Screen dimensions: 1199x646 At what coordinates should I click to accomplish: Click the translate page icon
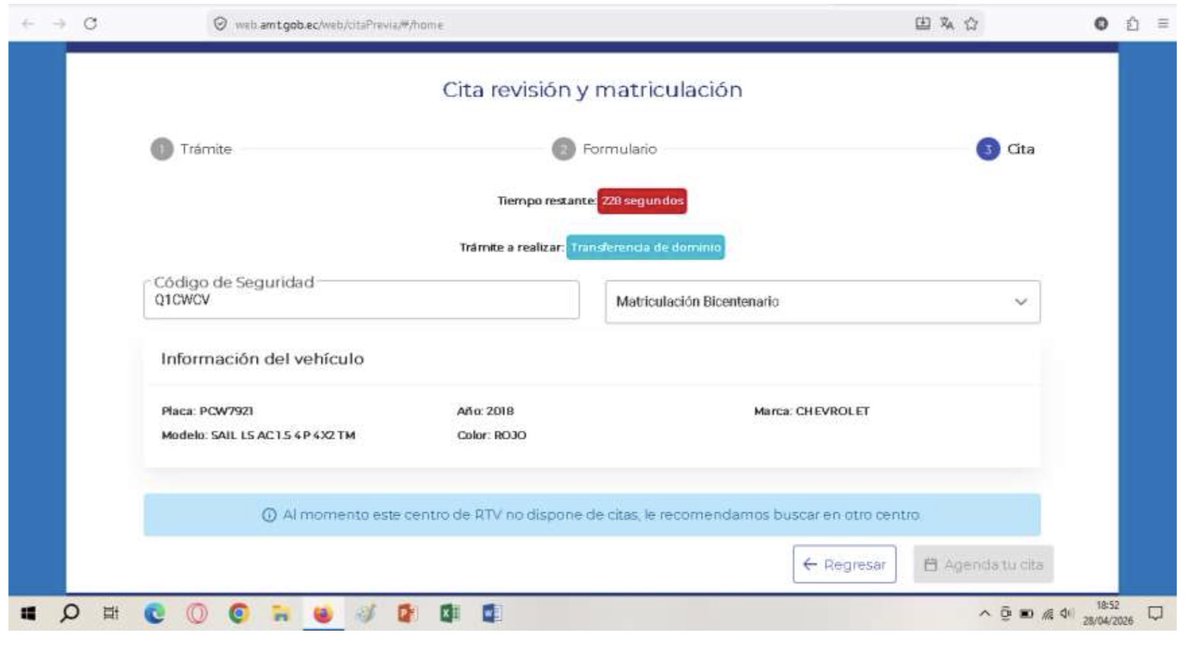pos(947,24)
